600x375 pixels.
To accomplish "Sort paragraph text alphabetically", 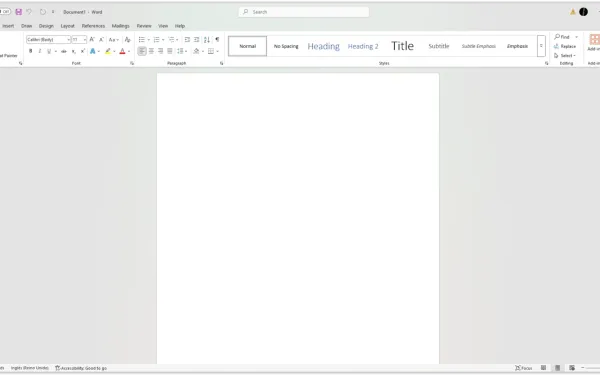I will click(207, 39).
